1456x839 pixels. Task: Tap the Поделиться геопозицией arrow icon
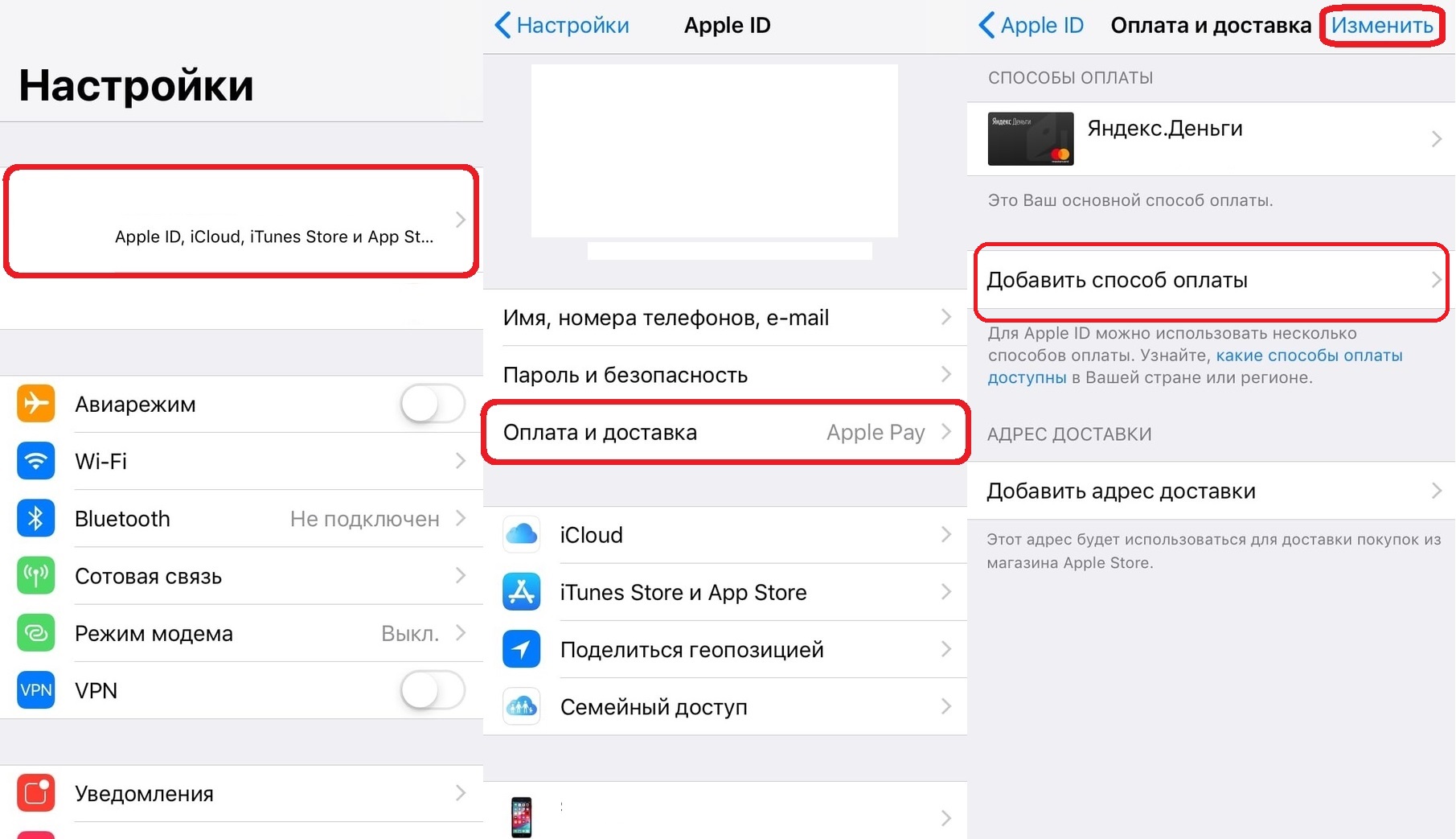pos(522,649)
